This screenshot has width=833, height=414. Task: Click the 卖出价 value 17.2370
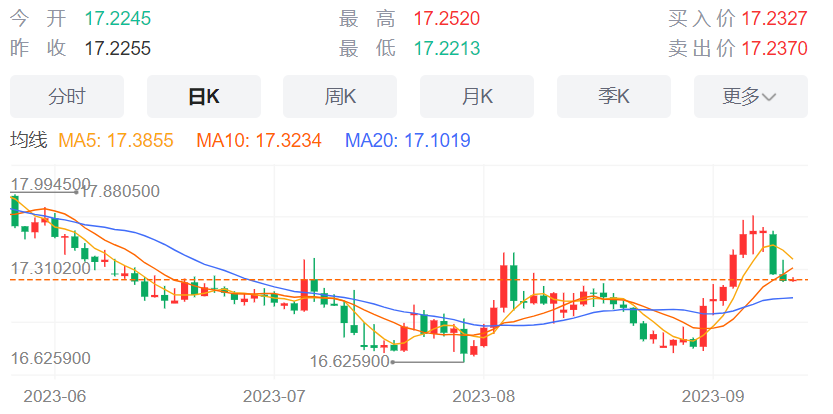pyautogui.click(x=775, y=48)
